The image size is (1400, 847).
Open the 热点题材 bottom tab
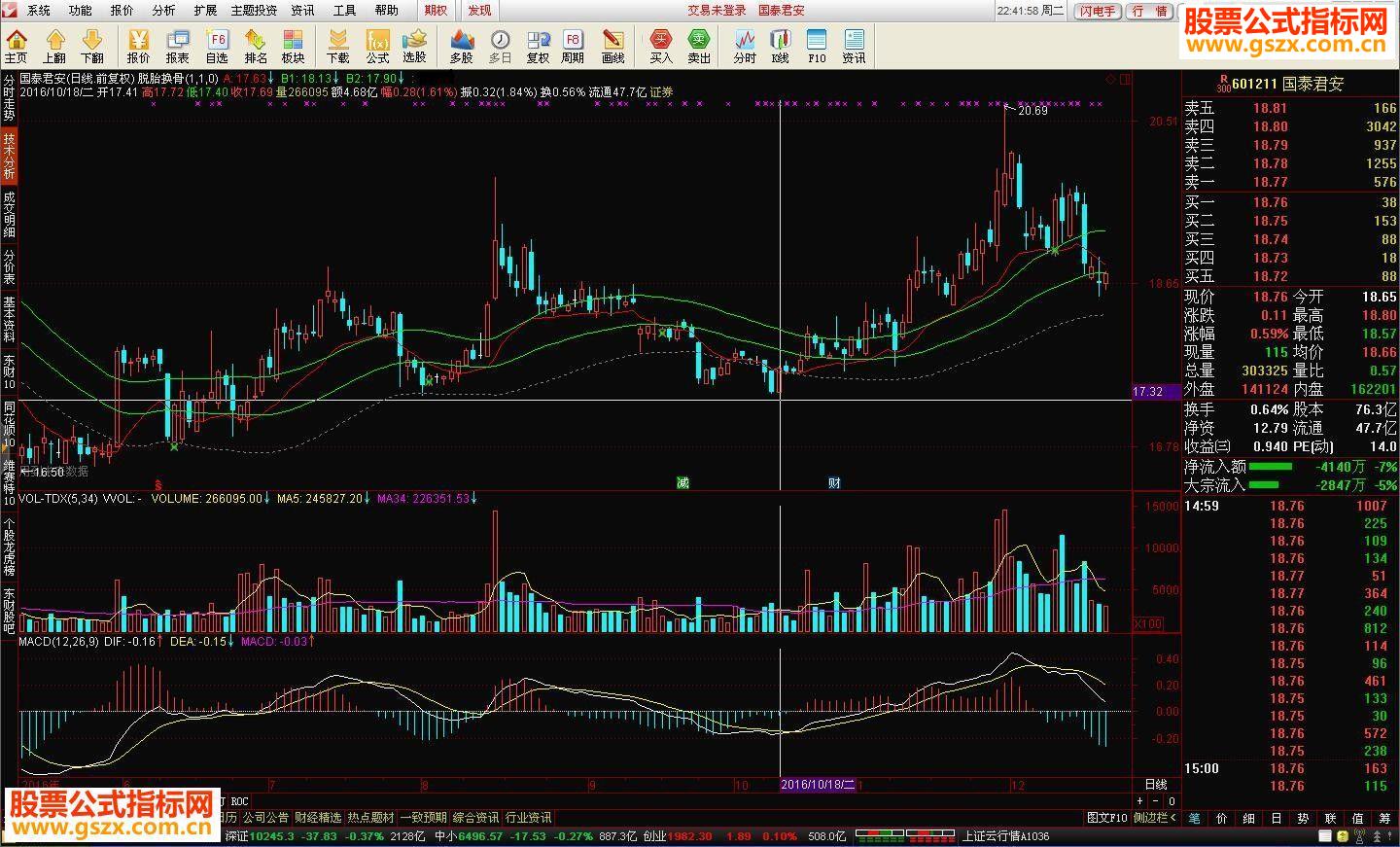pyautogui.click(x=370, y=818)
